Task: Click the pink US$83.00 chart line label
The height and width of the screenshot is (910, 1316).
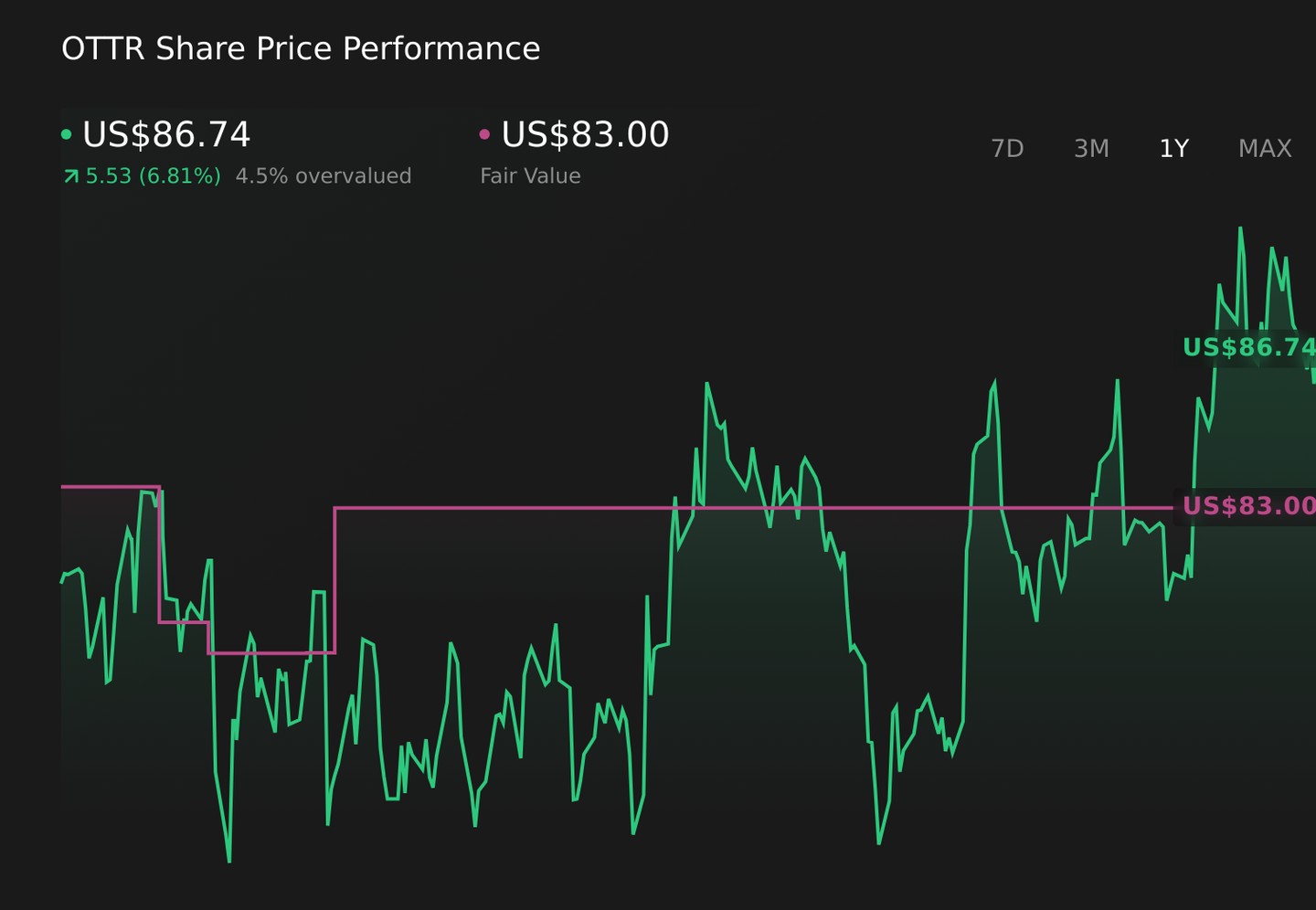Action: 1248,506
